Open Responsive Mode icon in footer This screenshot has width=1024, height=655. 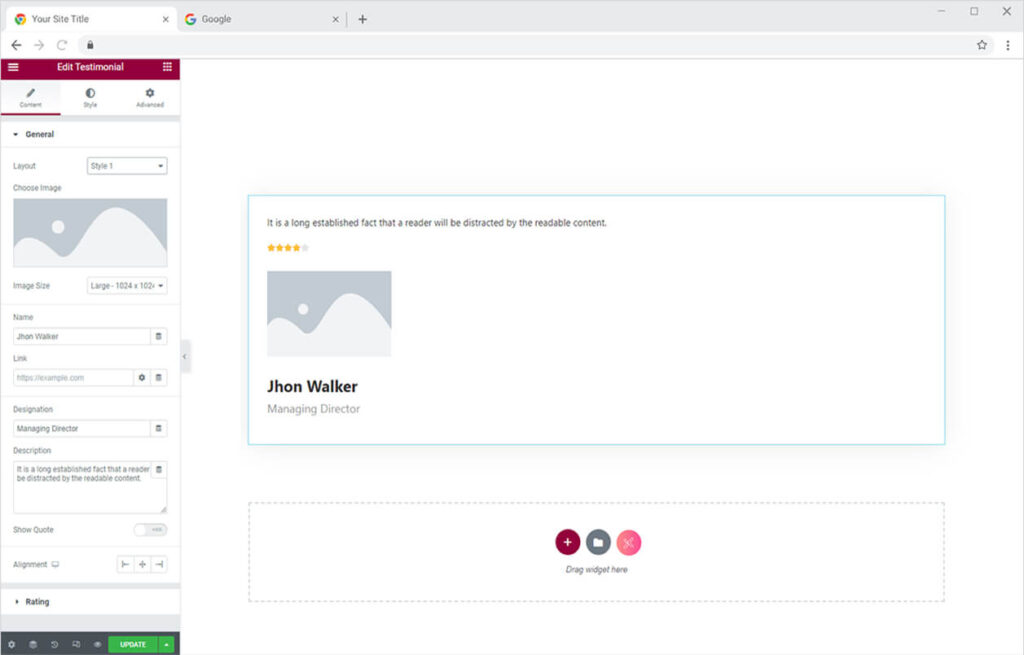(x=76, y=645)
